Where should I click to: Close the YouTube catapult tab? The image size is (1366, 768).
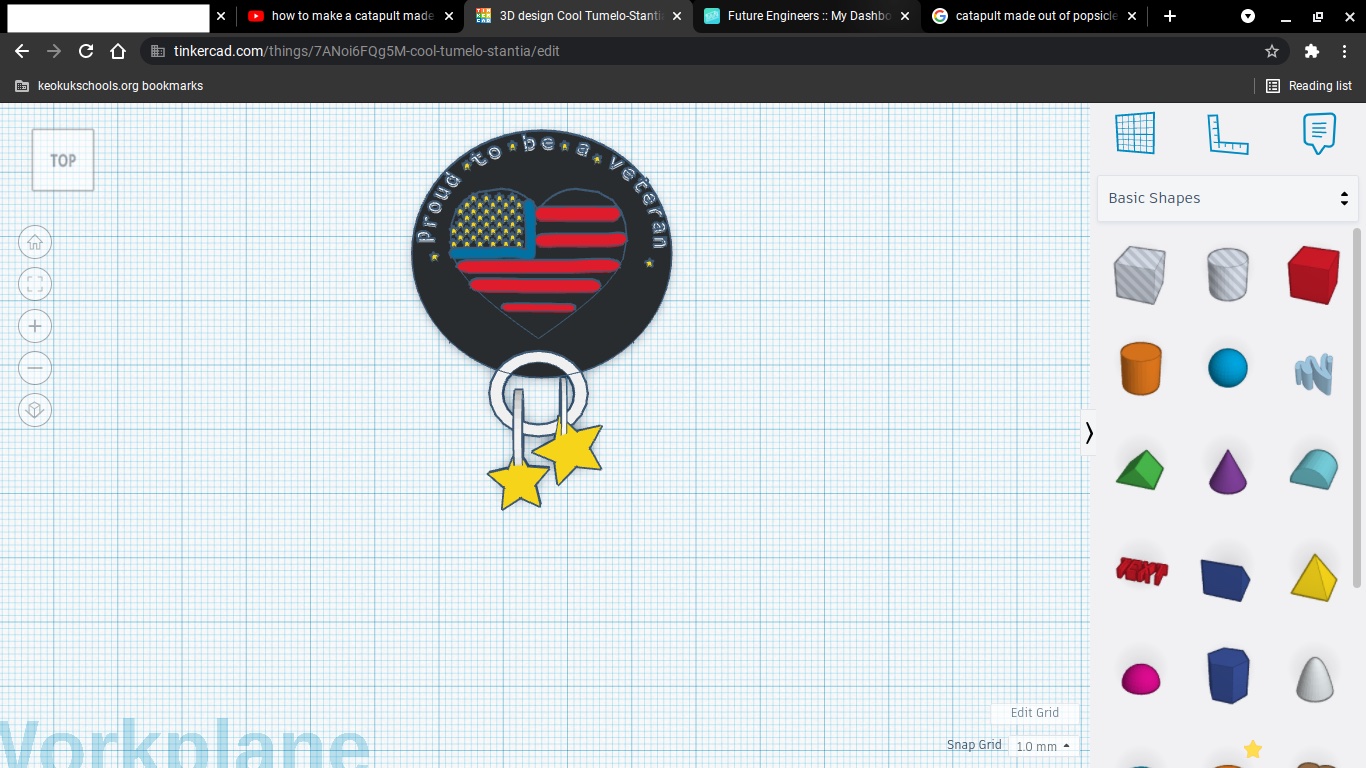tap(449, 16)
